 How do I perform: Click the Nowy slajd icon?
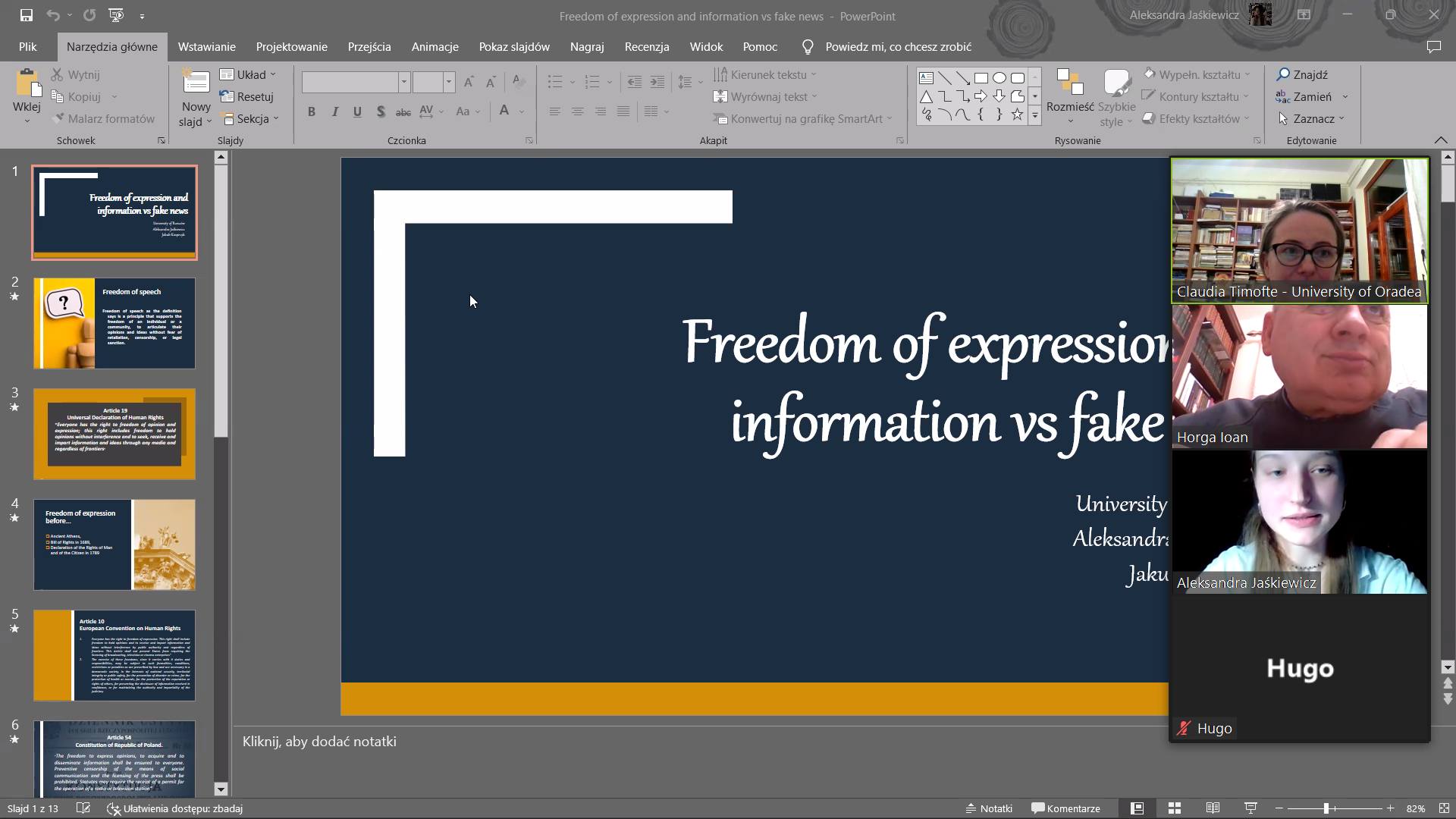(196, 83)
